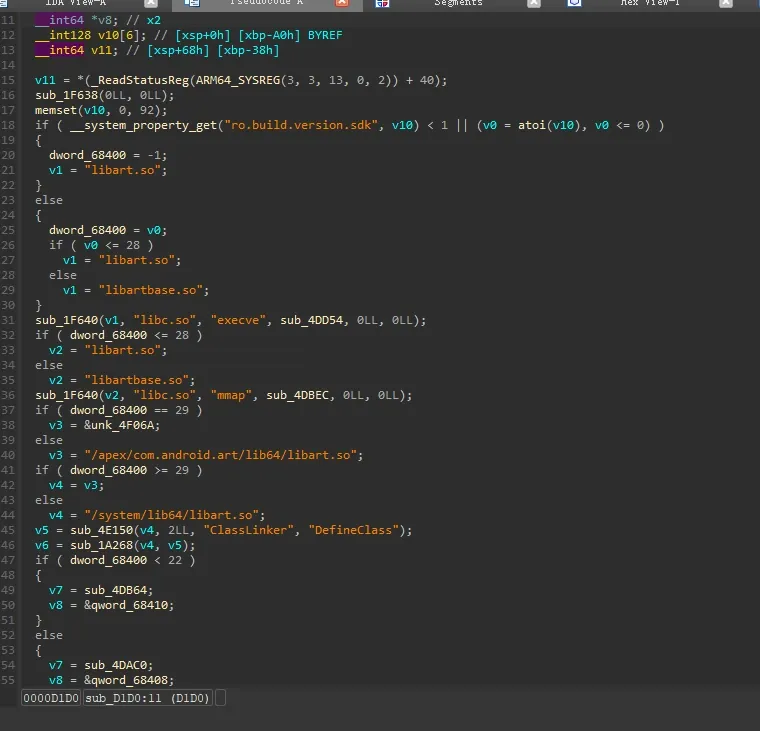760x731 pixels.
Task: Click the Segments tab icon
Action: pyautogui.click(x=382, y=3)
